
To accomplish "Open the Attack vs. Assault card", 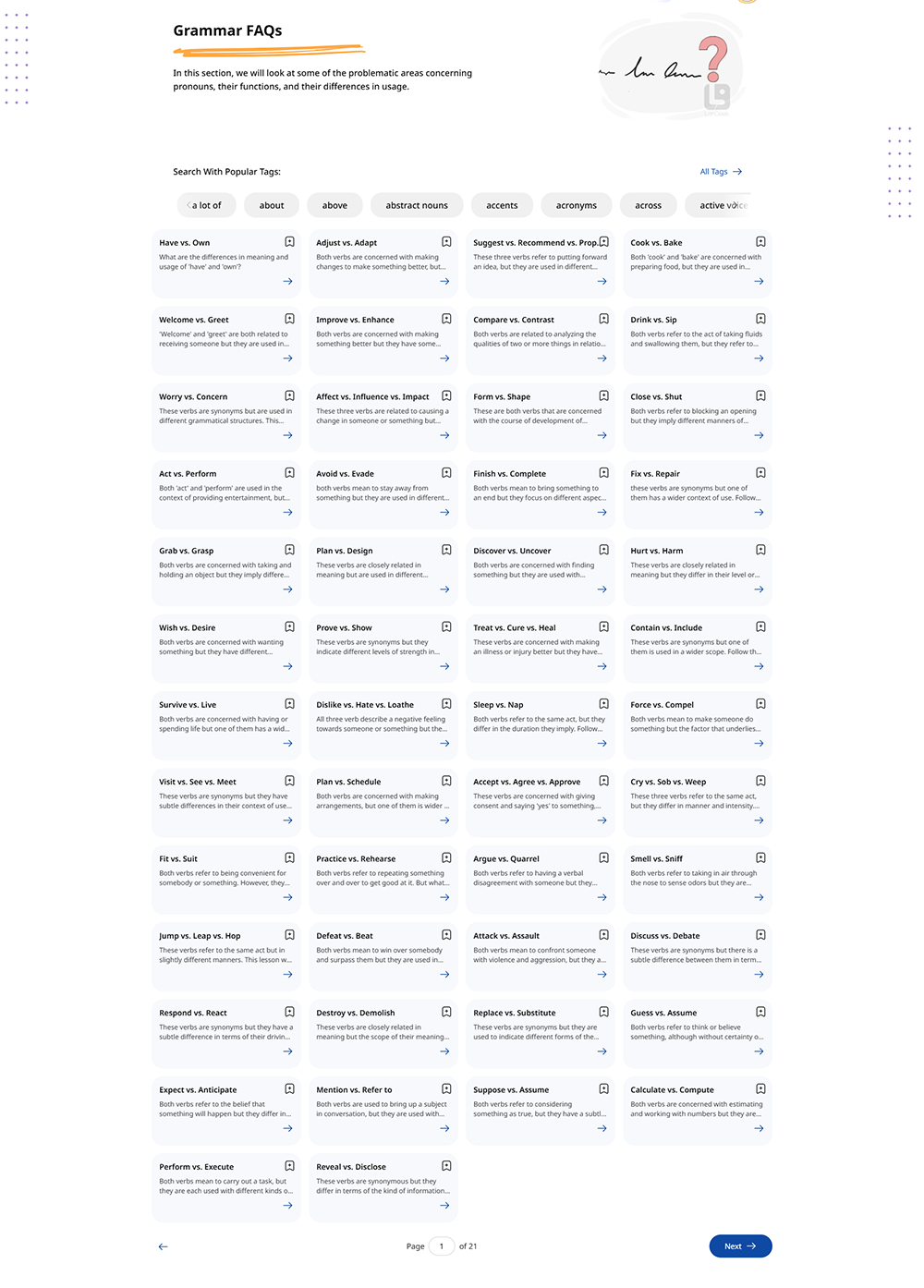I will tap(506, 936).
